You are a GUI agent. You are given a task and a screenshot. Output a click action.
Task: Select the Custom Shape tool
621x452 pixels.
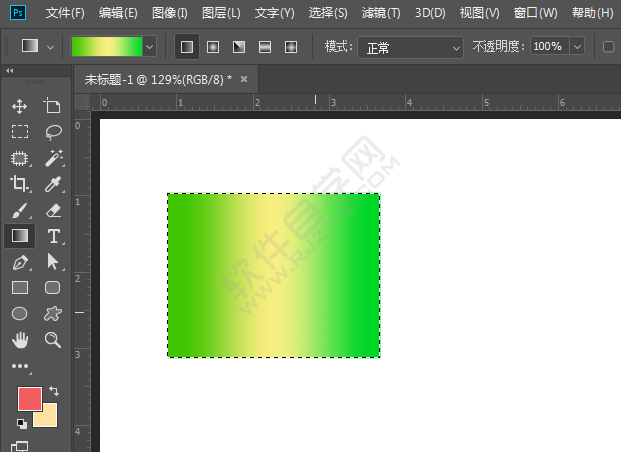point(53,314)
